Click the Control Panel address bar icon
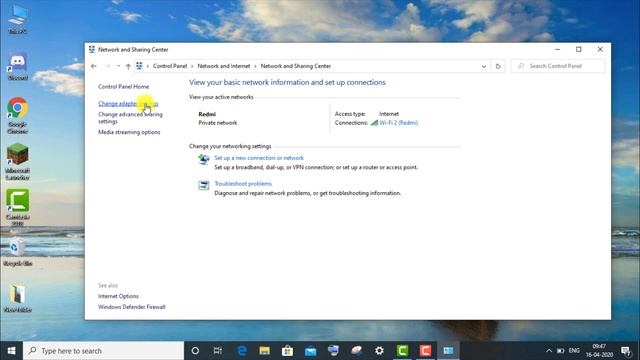 click(x=139, y=66)
